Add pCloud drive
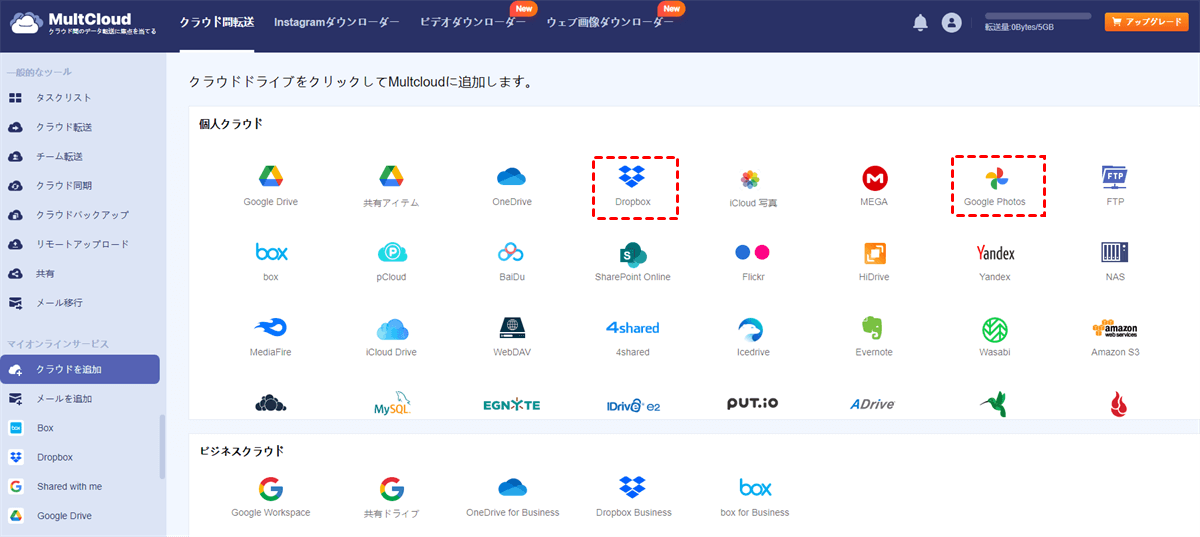Viewport: 1200px width, 537px height. (x=391, y=261)
